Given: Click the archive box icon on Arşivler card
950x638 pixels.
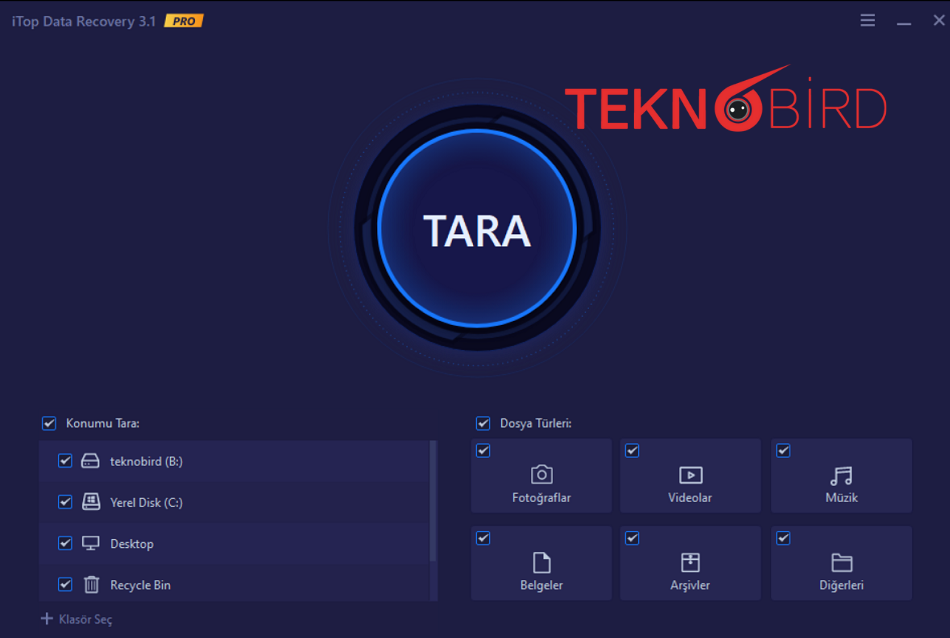Looking at the screenshot, I should point(690,562).
